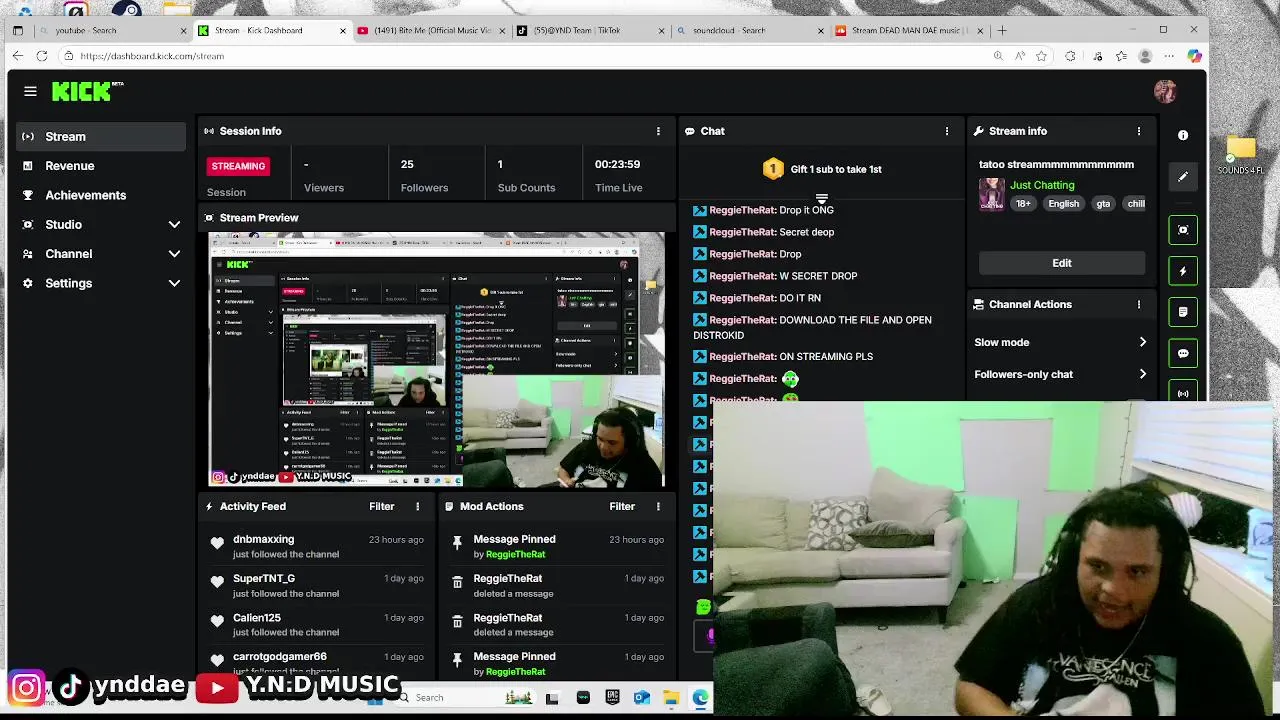Image resolution: width=1280 pixels, height=720 pixels.
Task: Click the green emote in ReggieTheRat's message
Action: click(x=790, y=379)
